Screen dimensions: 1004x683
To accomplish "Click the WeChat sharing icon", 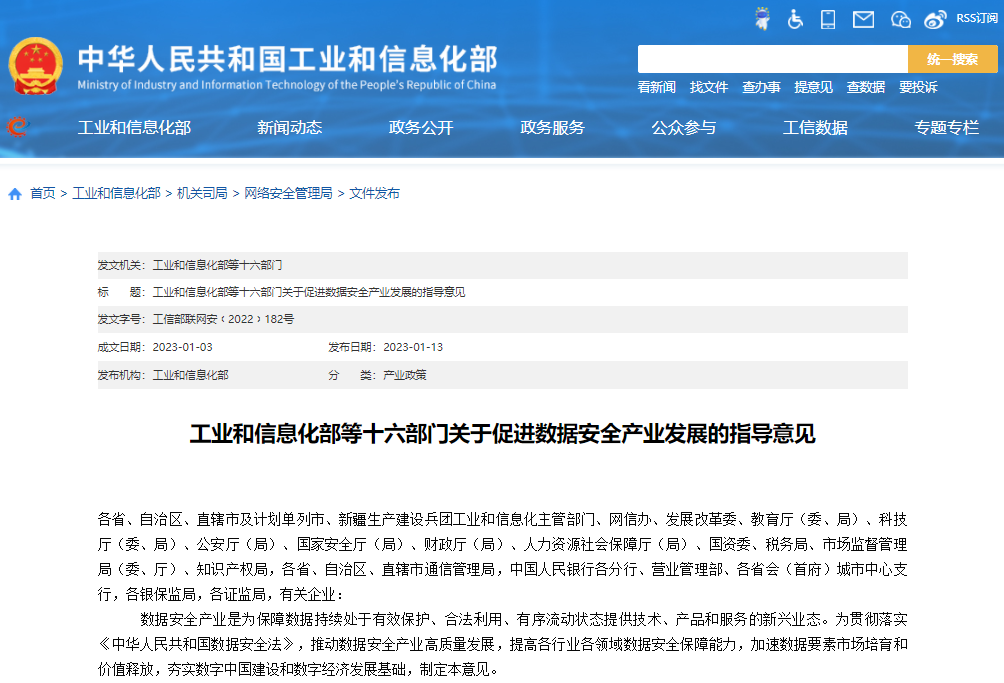I will pyautogui.click(x=899, y=18).
